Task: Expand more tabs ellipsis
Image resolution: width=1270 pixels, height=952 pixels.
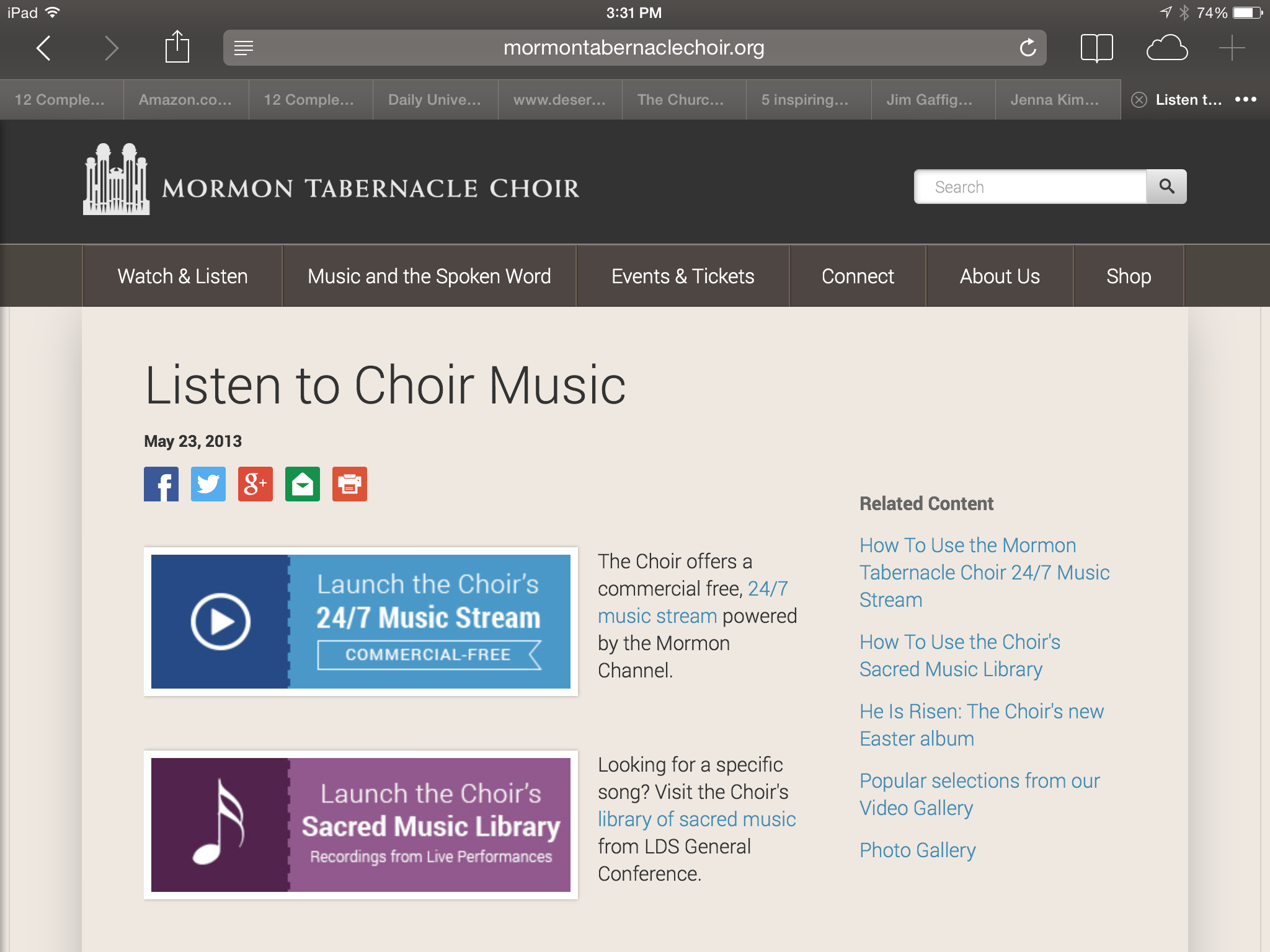Action: tap(1245, 99)
